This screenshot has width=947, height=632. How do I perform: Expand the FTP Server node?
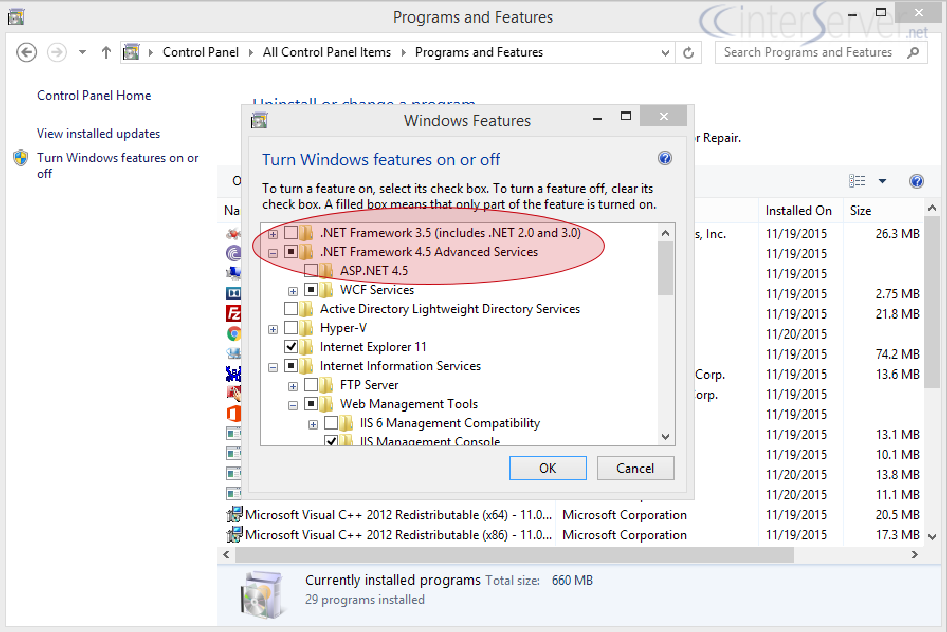[x=293, y=386]
